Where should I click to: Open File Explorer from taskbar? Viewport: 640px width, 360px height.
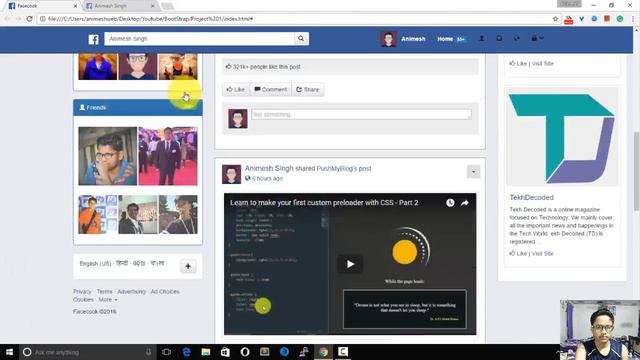[206, 352]
